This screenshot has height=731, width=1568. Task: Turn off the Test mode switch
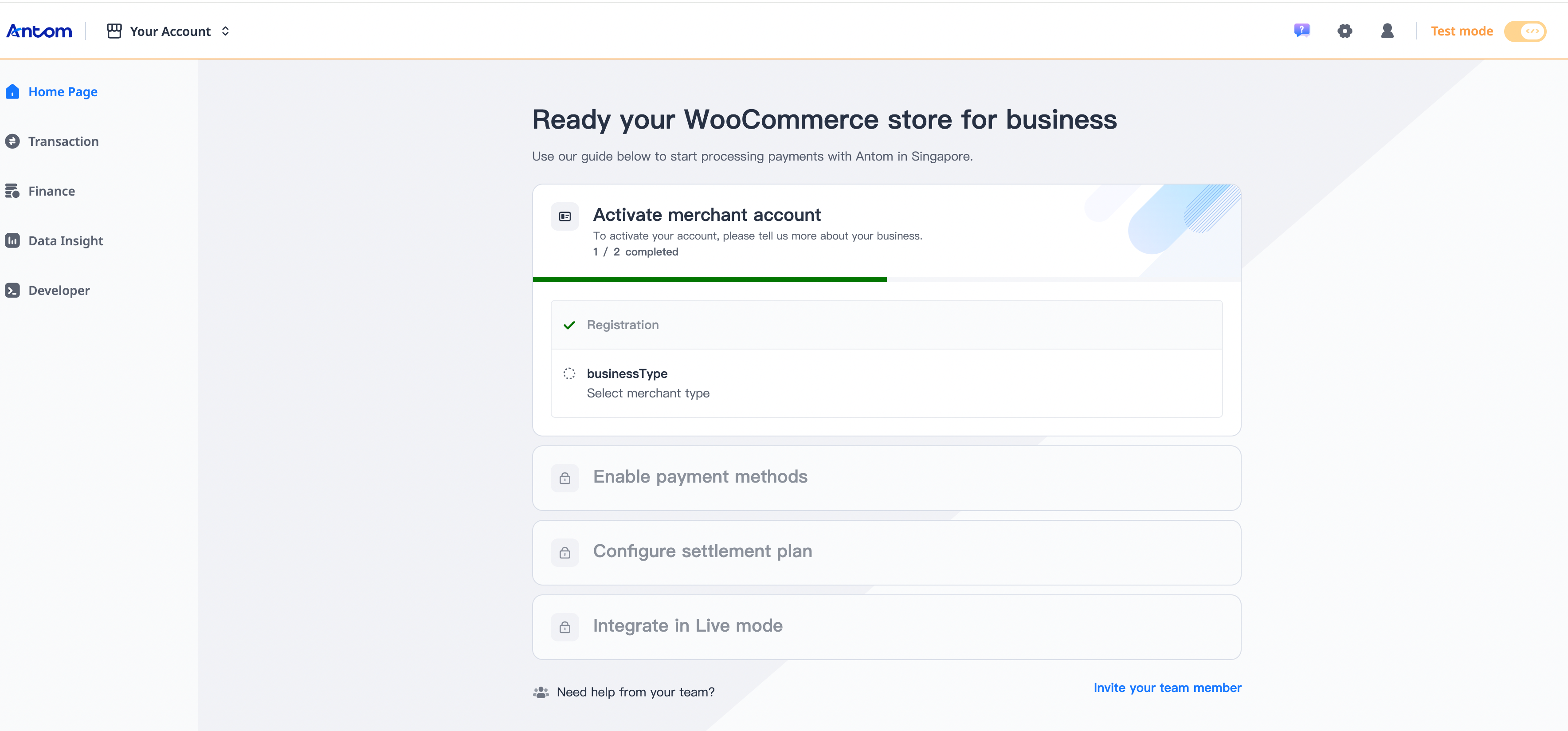(x=1525, y=31)
